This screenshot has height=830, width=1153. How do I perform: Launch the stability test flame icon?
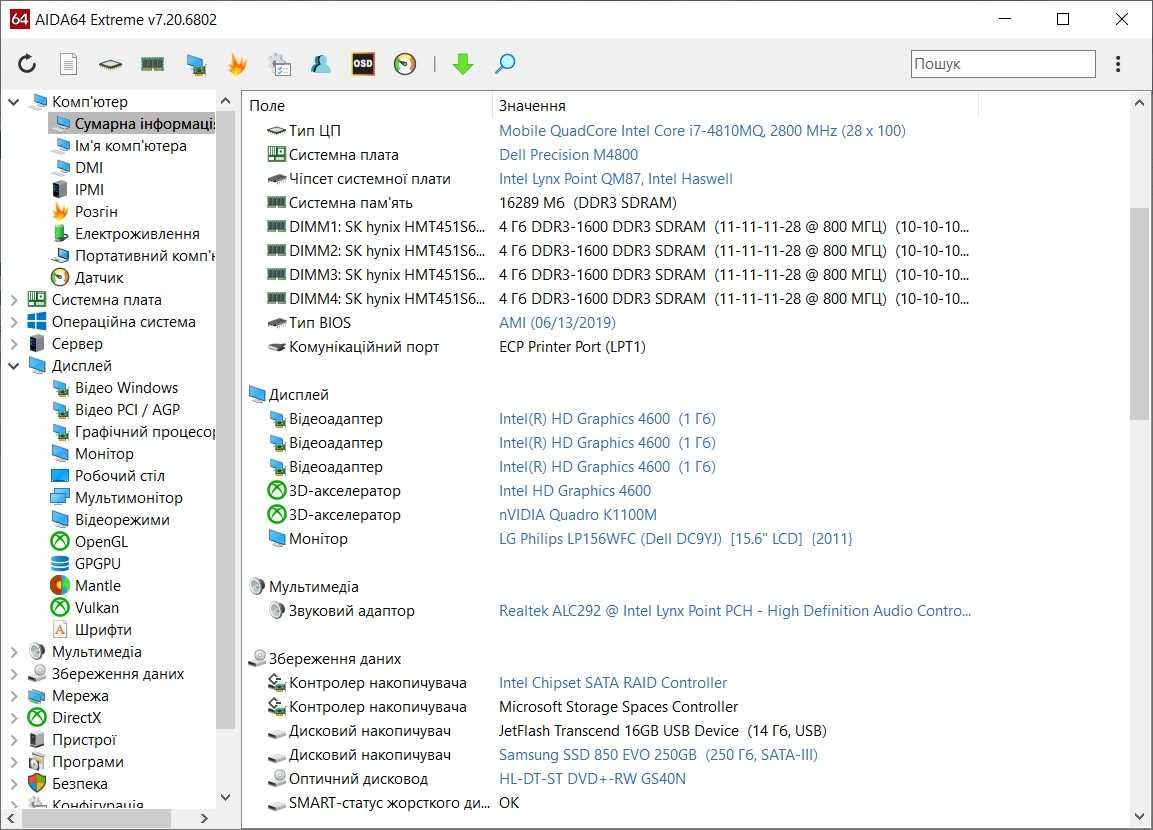pyautogui.click(x=237, y=64)
